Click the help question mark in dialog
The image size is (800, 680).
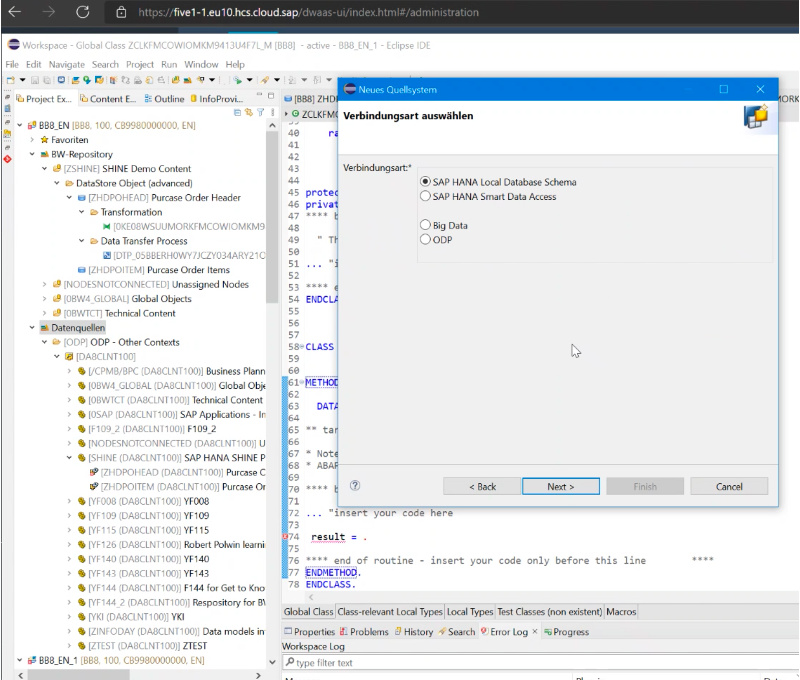(x=355, y=486)
